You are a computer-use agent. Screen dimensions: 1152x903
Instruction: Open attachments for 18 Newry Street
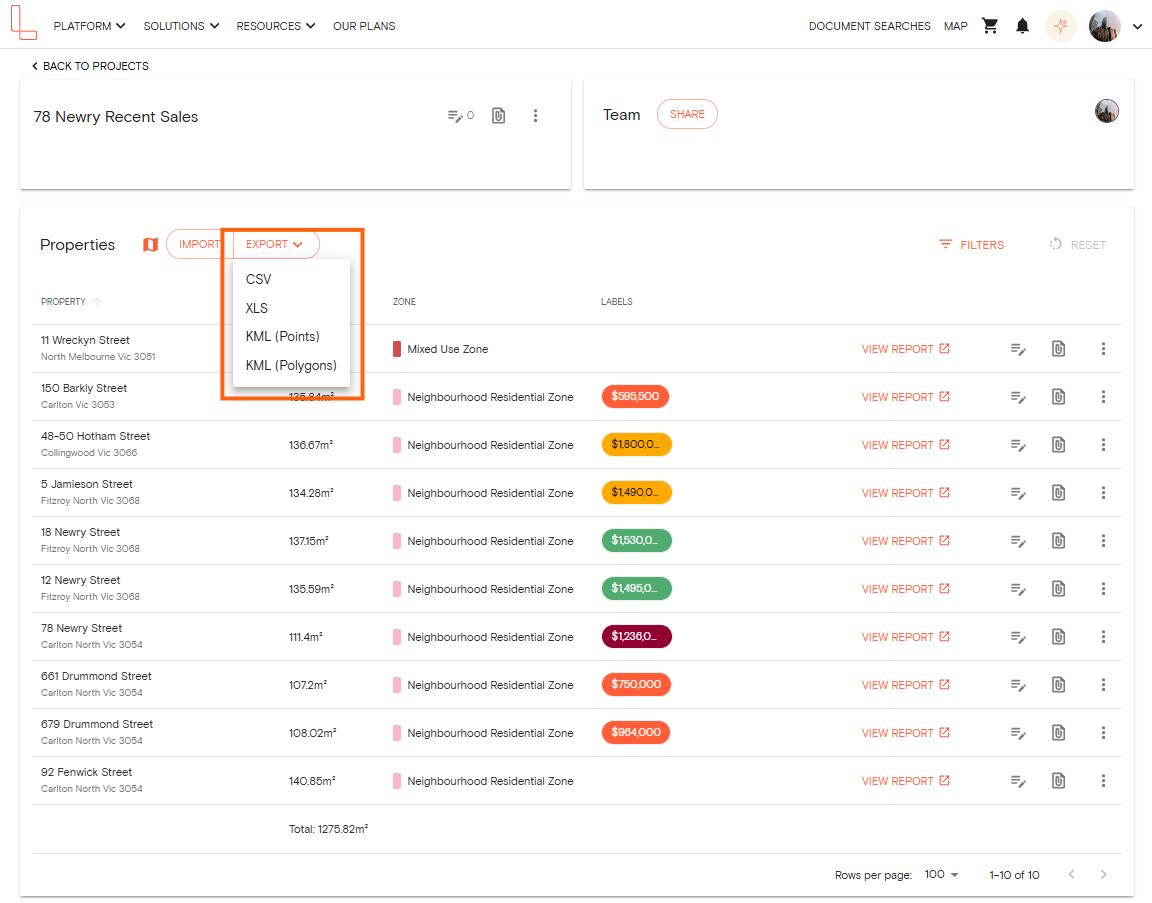click(1058, 541)
